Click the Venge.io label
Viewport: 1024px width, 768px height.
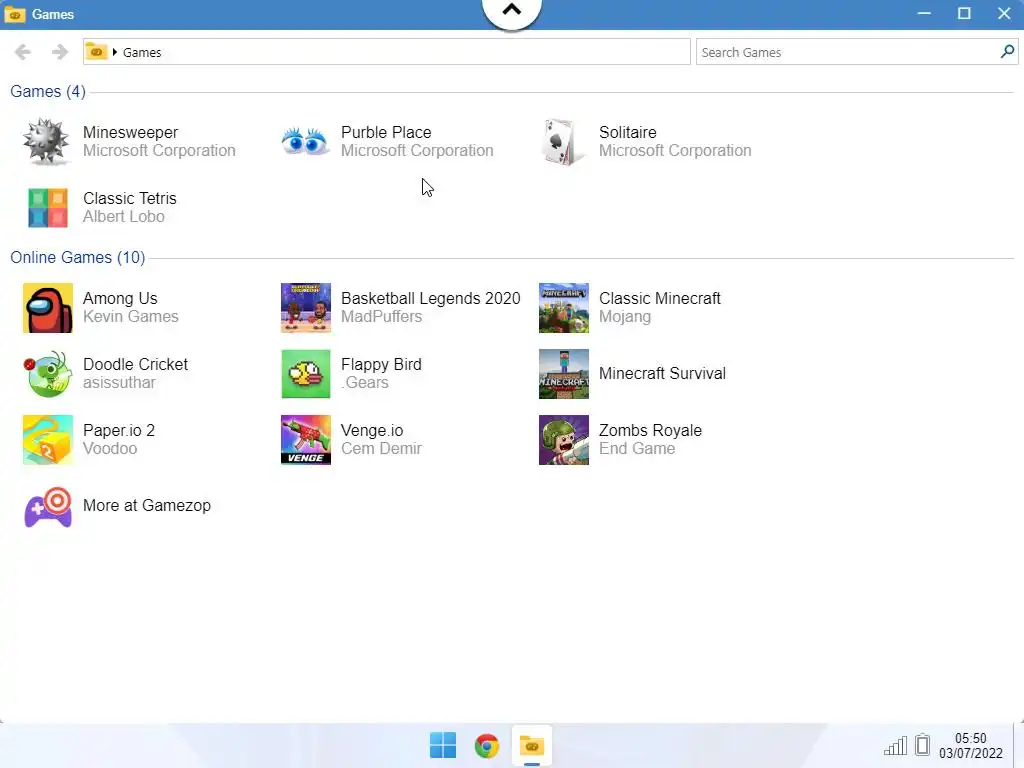pos(372,430)
